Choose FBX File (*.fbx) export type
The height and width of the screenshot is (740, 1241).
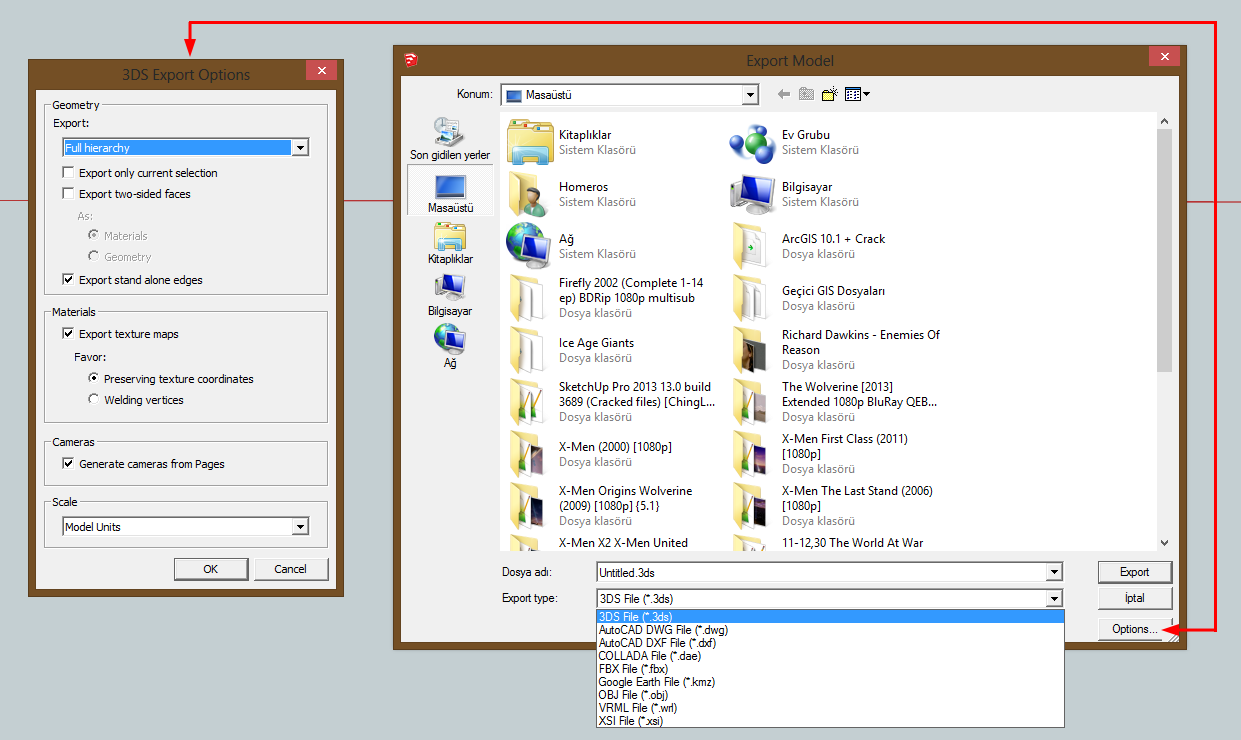(x=830, y=669)
